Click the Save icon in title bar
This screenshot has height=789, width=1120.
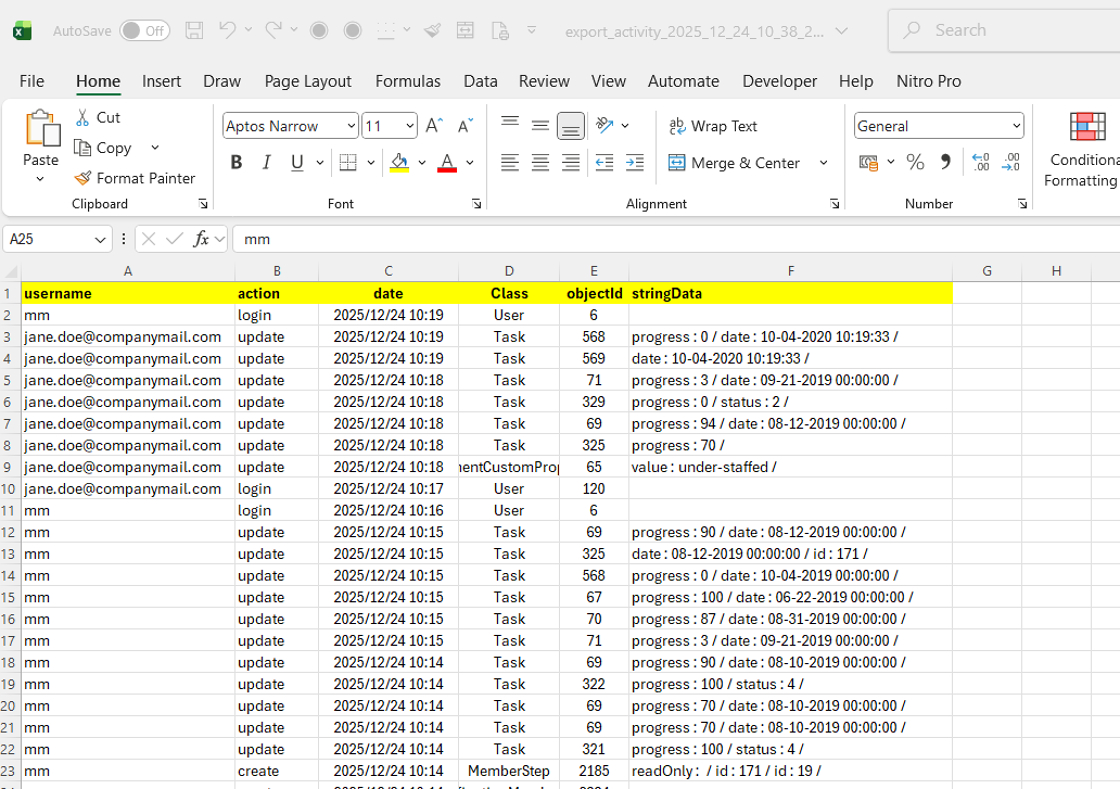click(195, 30)
